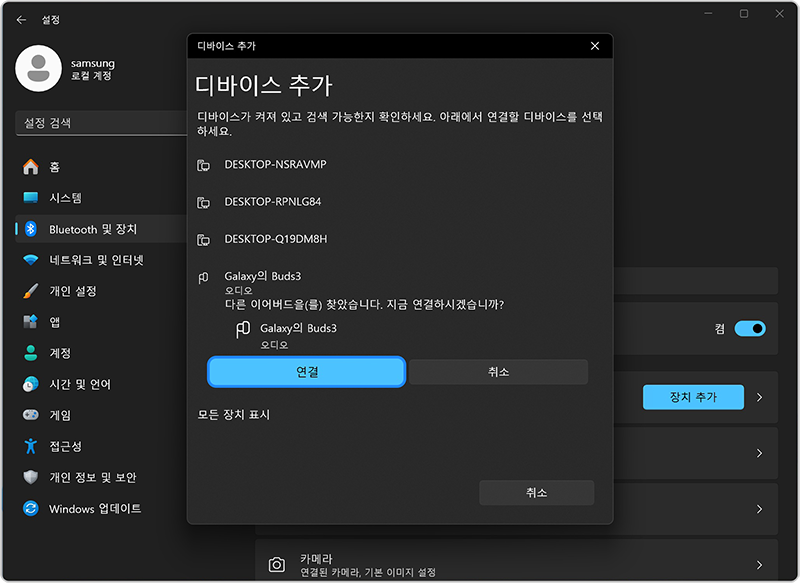The image size is (800, 584).
Task: Toggle the Bluetooth 켬 switch
Action: pyautogui.click(x=750, y=328)
